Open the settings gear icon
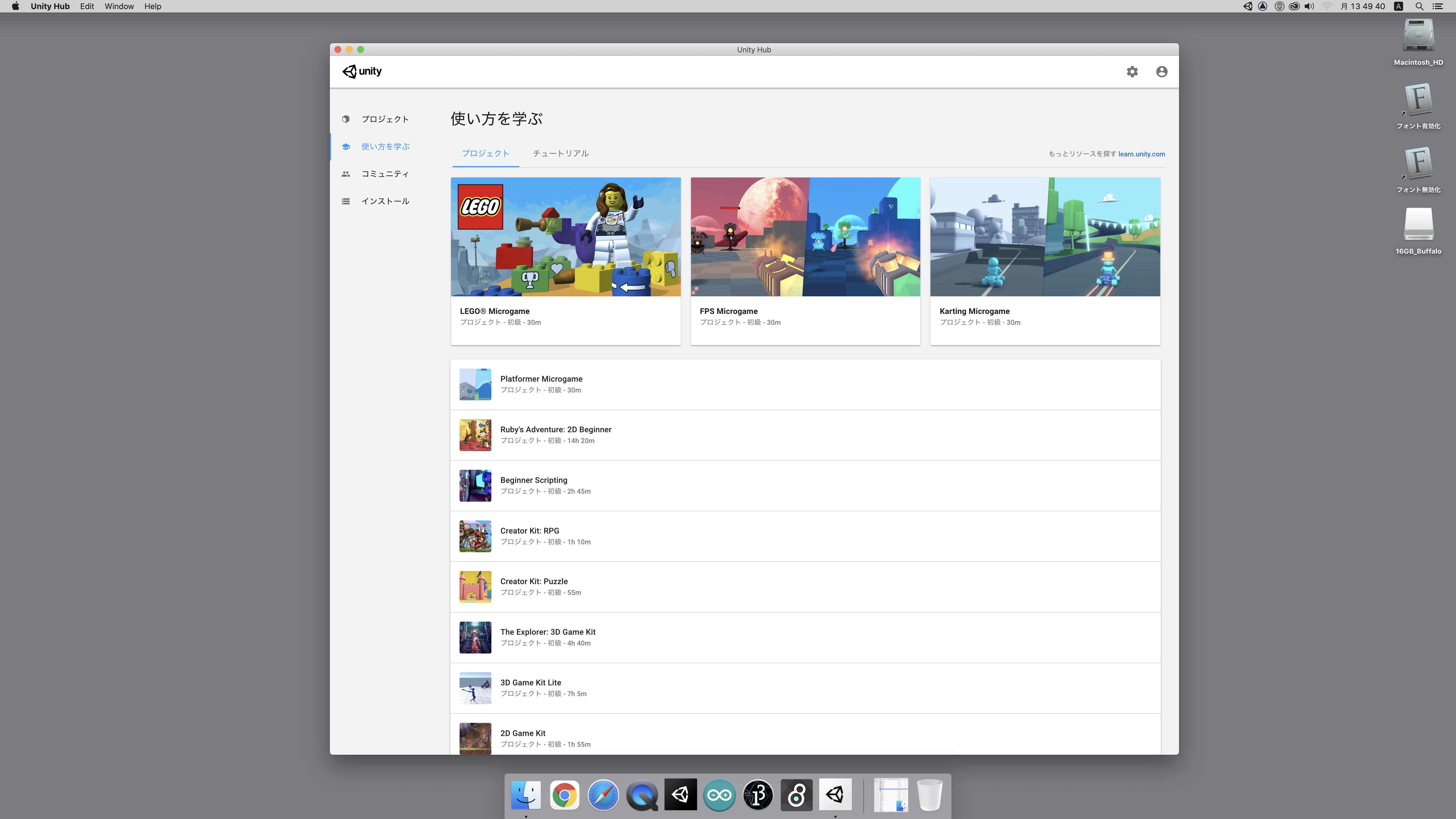 pos(1132,72)
